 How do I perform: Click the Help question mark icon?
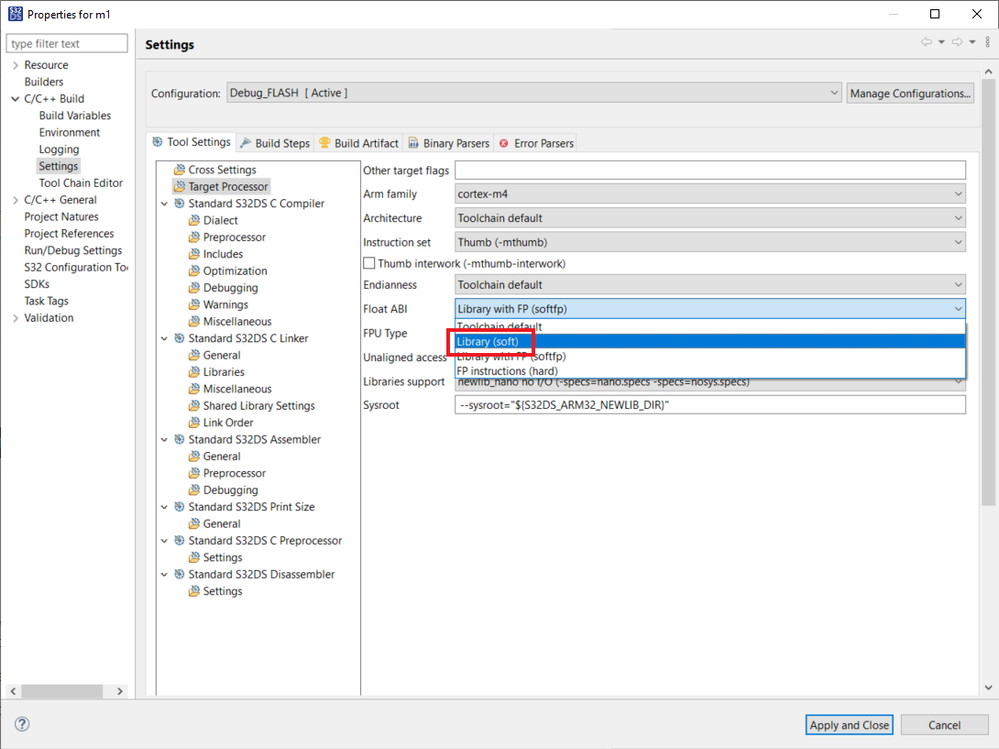tap(22, 725)
